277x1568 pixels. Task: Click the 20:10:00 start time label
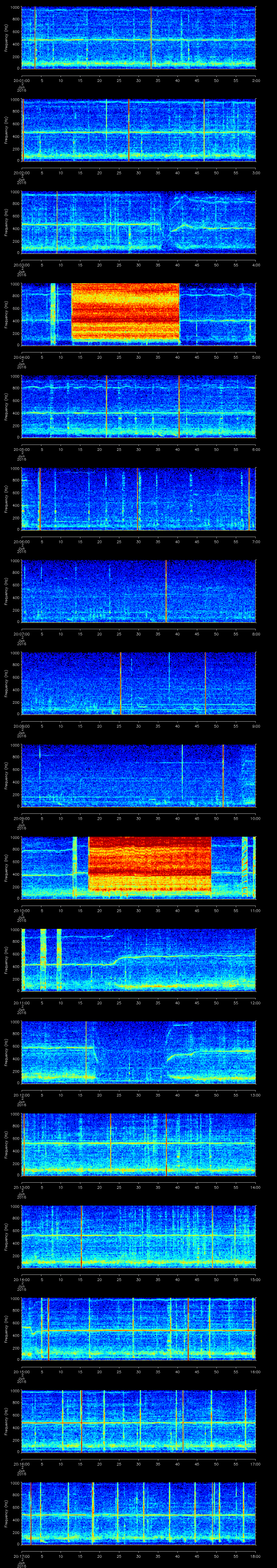[x=21, y=910]
